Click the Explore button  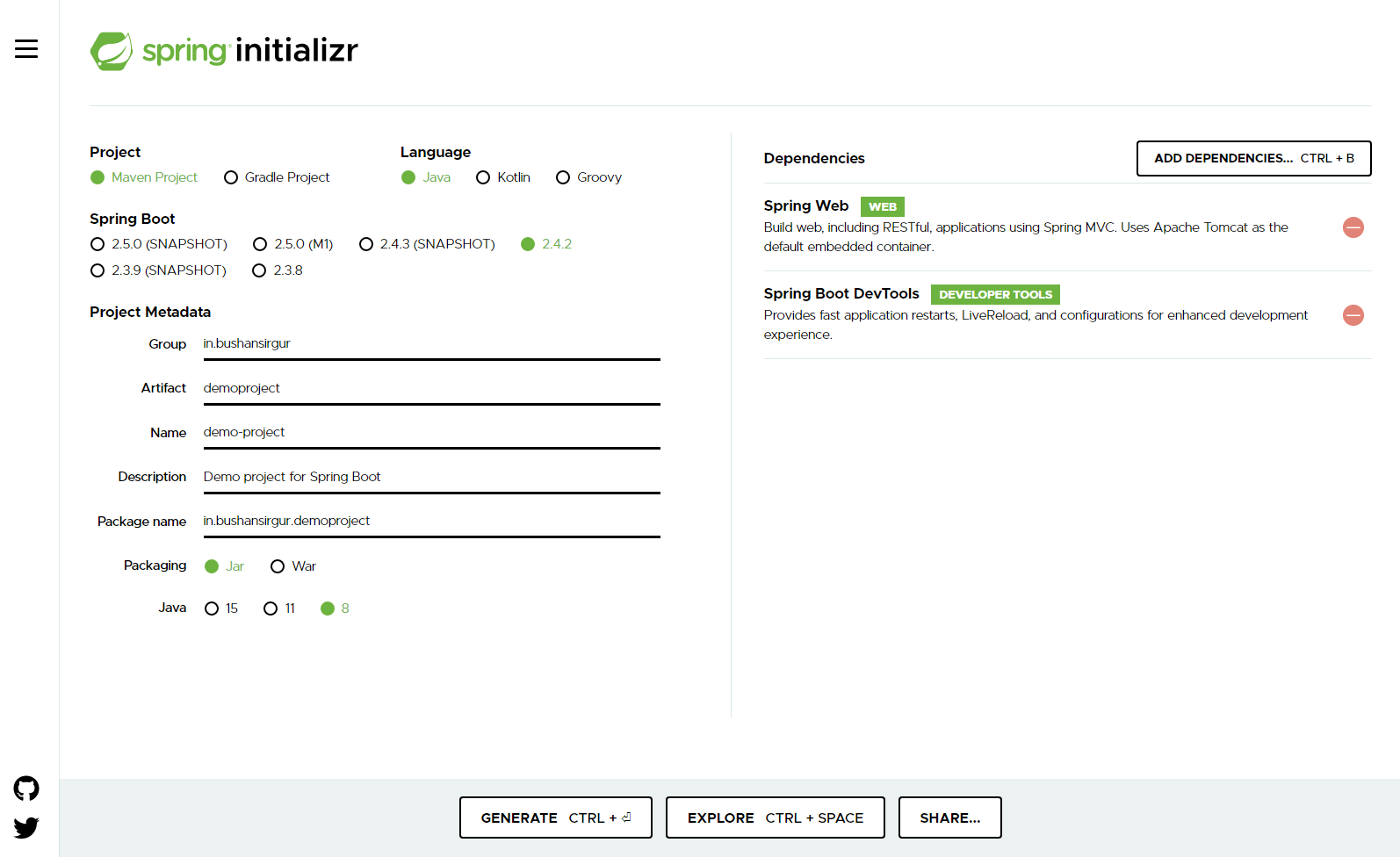click(x=775, y=817)
